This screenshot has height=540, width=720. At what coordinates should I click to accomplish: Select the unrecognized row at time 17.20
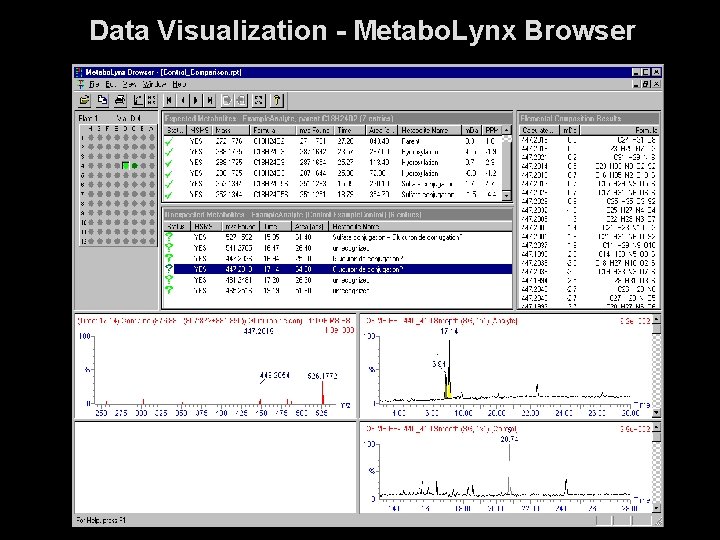(x=338, y=280)
